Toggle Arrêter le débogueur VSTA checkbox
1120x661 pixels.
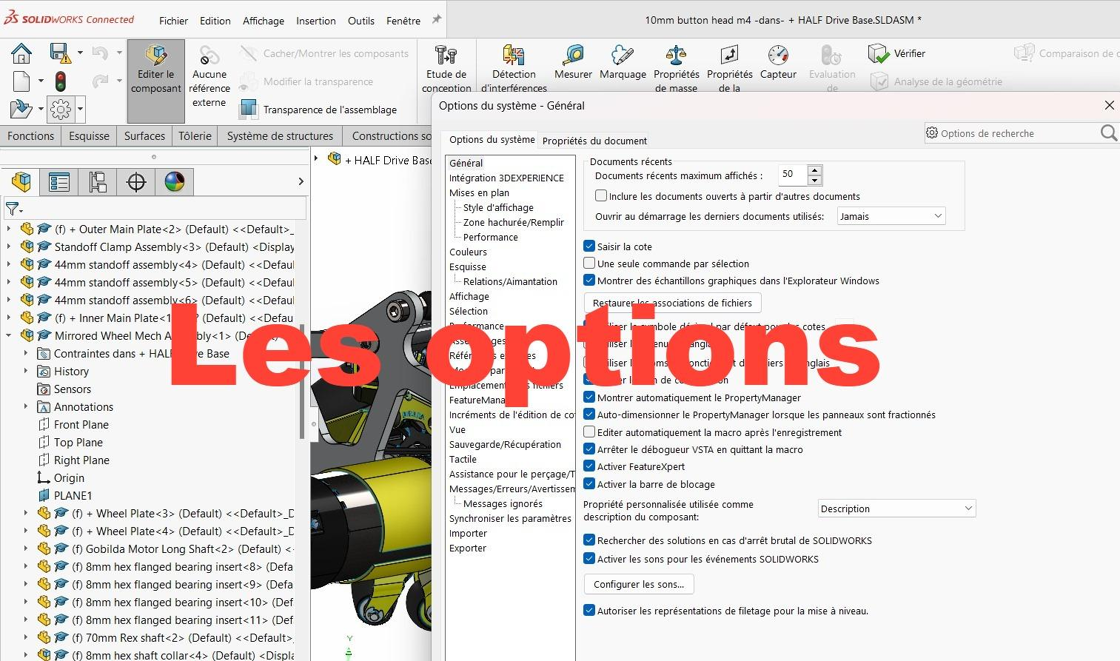coord(589,449)
